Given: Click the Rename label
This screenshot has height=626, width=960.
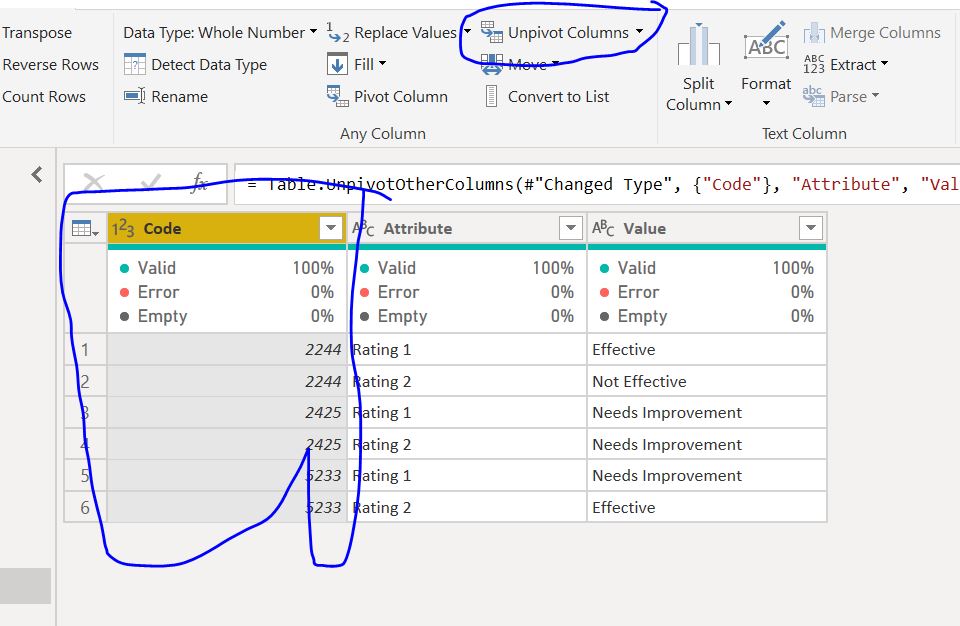Looking at the screenshot, I should [179, 96].
